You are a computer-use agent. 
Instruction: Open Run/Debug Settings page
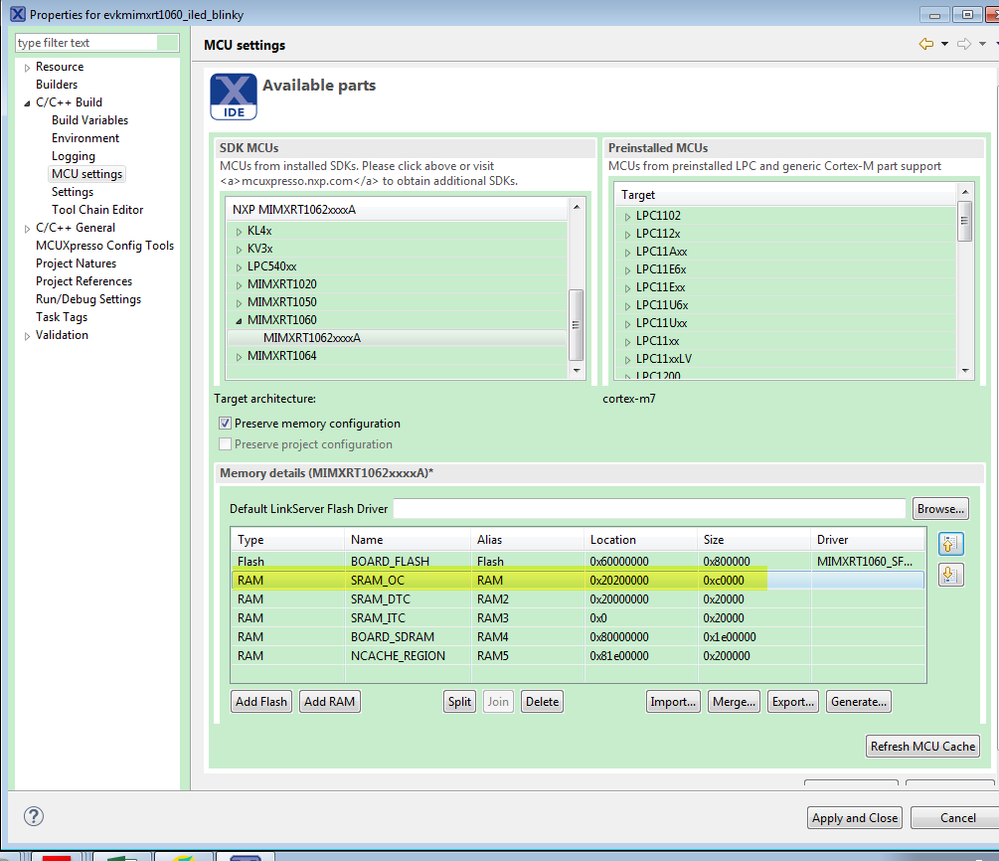tap(89, 299)
